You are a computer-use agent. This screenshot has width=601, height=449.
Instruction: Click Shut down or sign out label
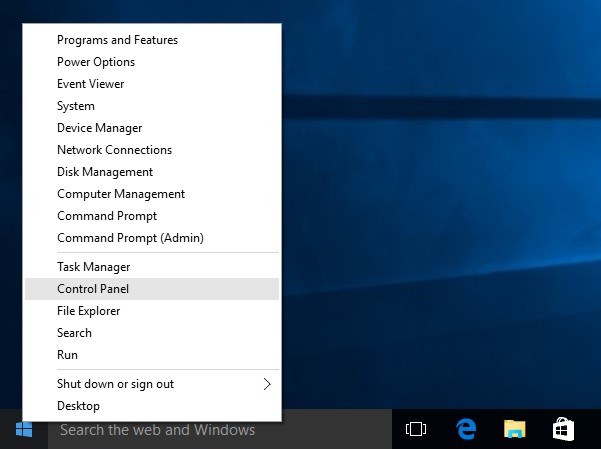(115, 384)
